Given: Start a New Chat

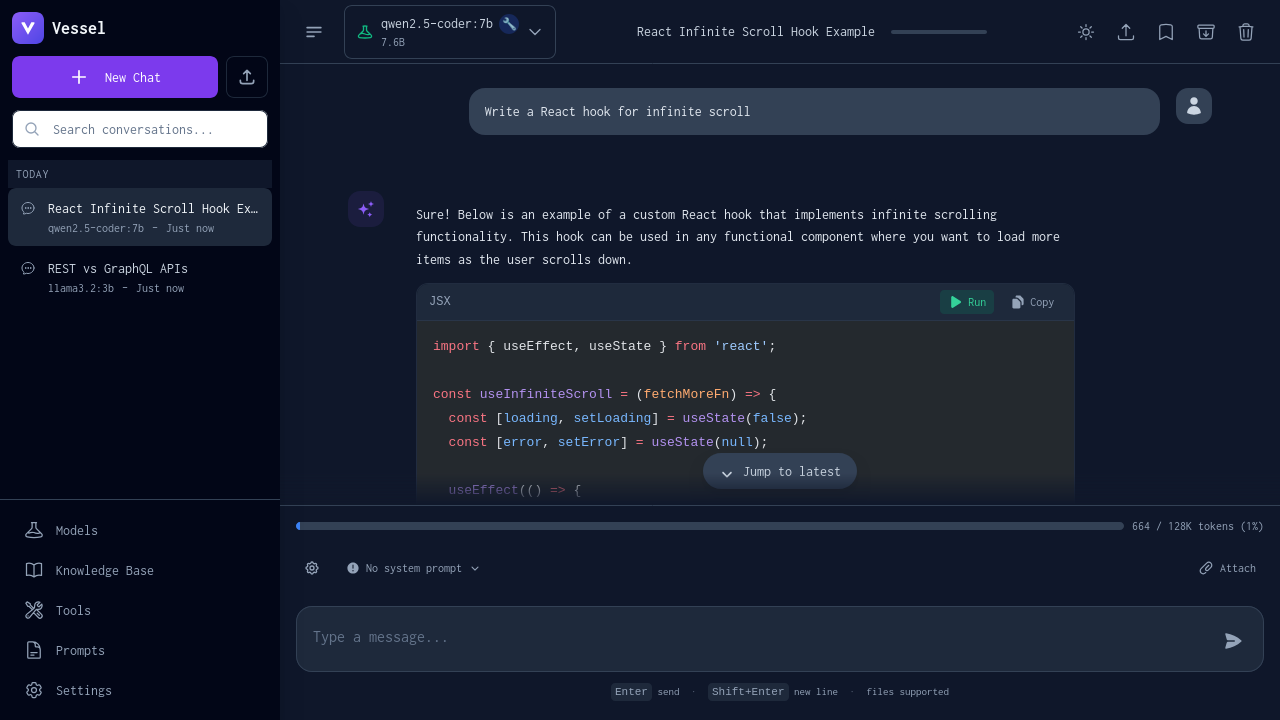Looking at the screenshot, I should 115,77.
